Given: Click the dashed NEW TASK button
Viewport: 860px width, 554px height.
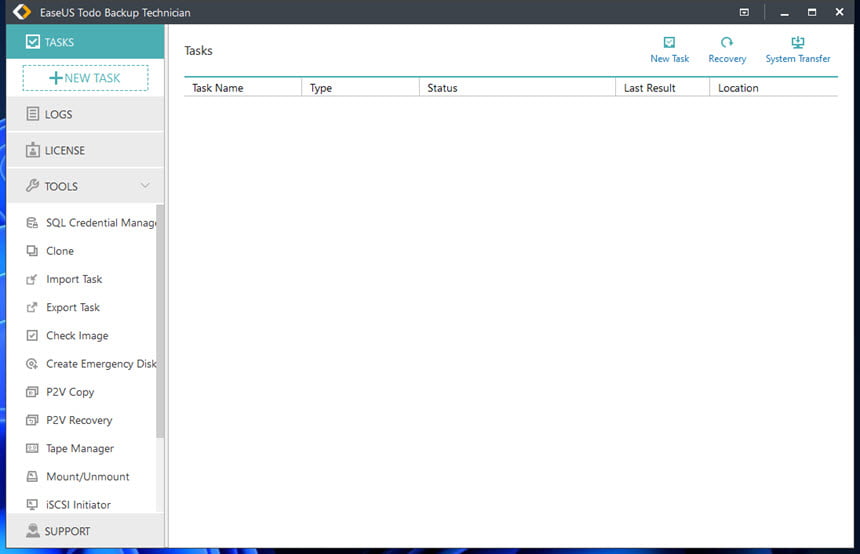Looking at the screenshot, I should (85, 78).
